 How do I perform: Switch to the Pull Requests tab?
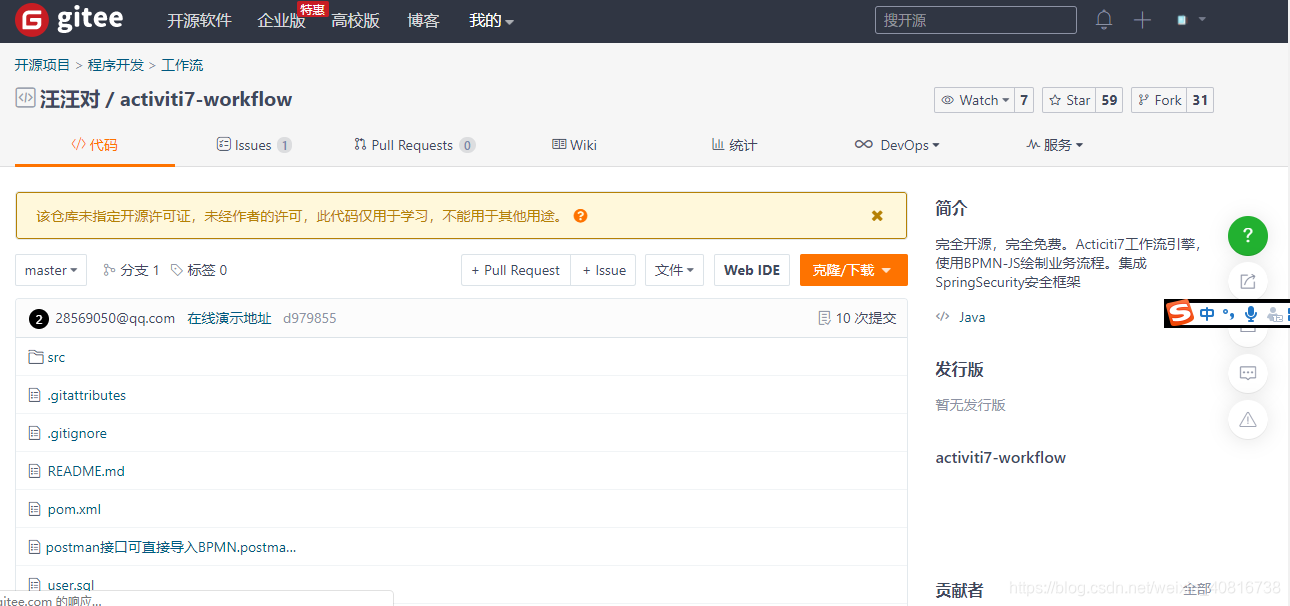(414, 145)
